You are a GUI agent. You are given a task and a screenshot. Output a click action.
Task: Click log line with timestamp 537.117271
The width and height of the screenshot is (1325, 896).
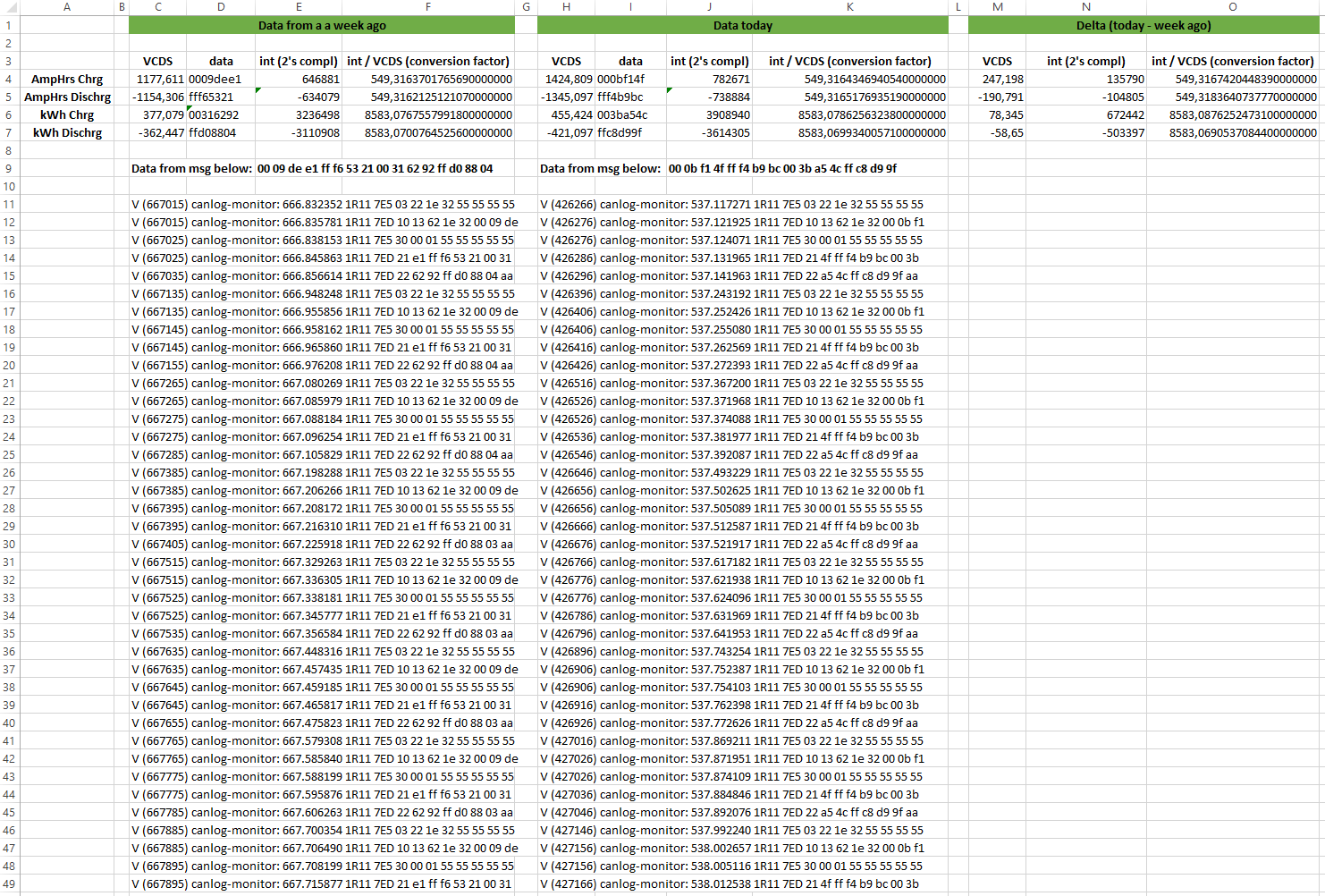tap(731, 204)
